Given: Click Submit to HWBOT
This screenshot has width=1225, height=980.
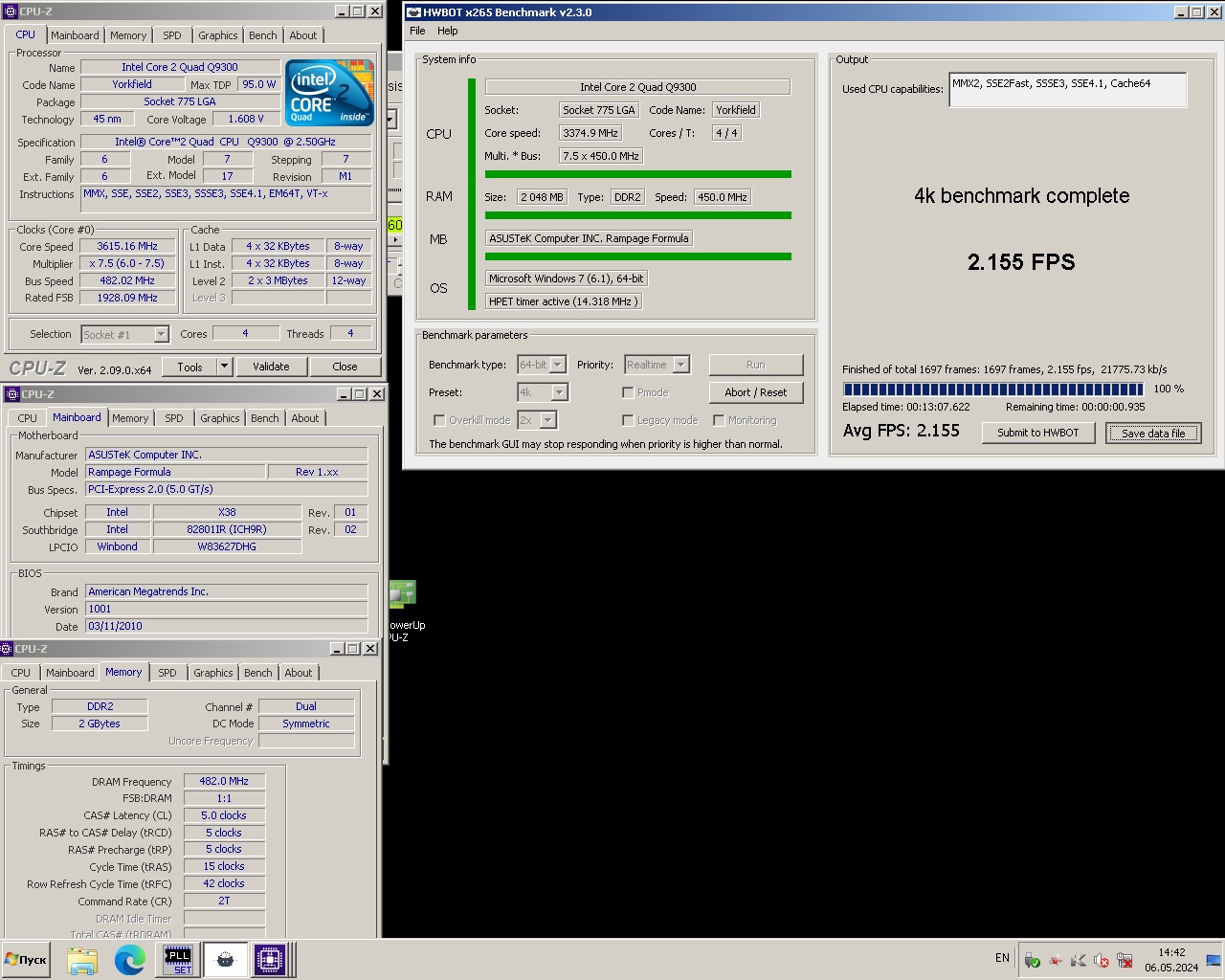Looking at the screenshot, I should pyautogui.click(x=1038, y=433).
